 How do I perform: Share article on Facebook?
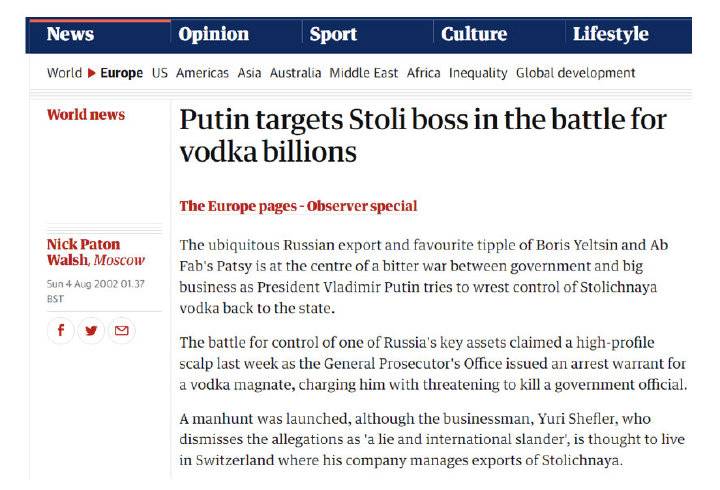[61, 330]
